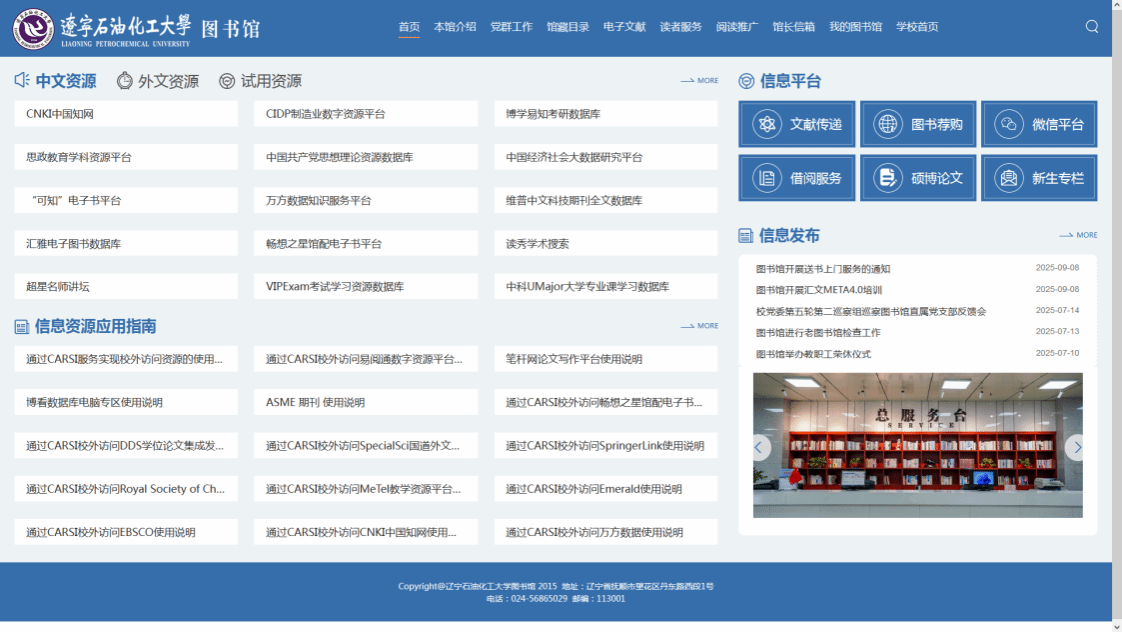Open 汇雅电子图书数据库
The height and width of the screenshot is (632, 1122).
point(126,243)
